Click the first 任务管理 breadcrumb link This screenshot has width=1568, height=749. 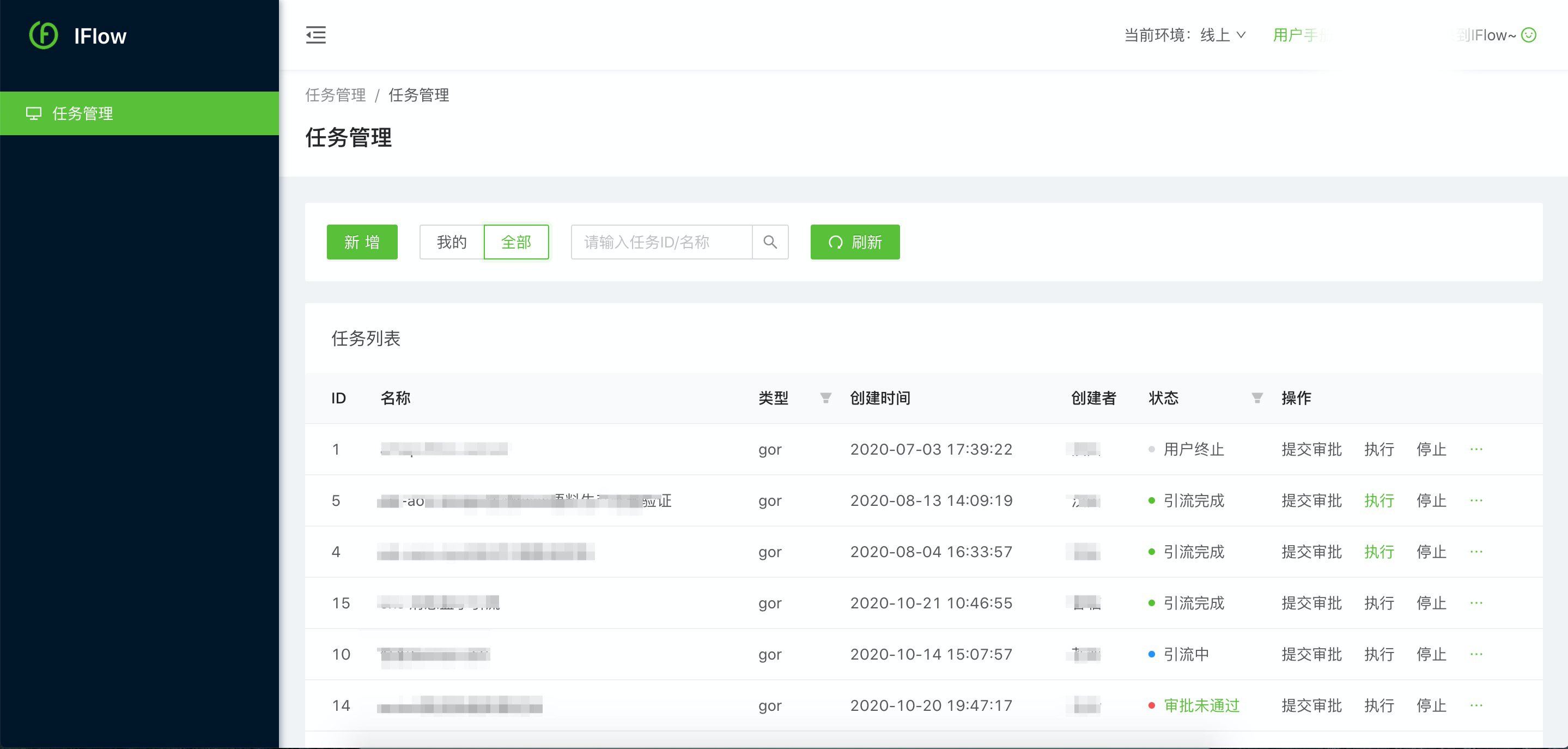click(336, 95)
